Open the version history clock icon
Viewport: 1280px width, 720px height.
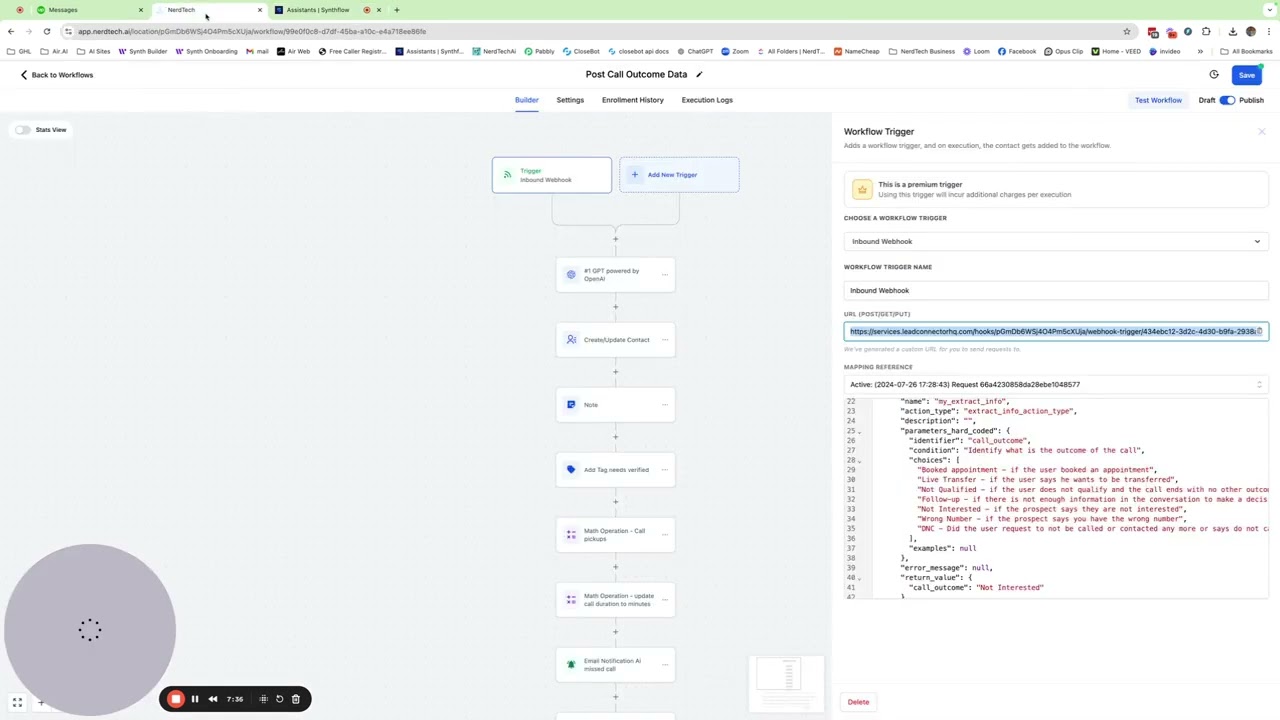coord(1214,75)
